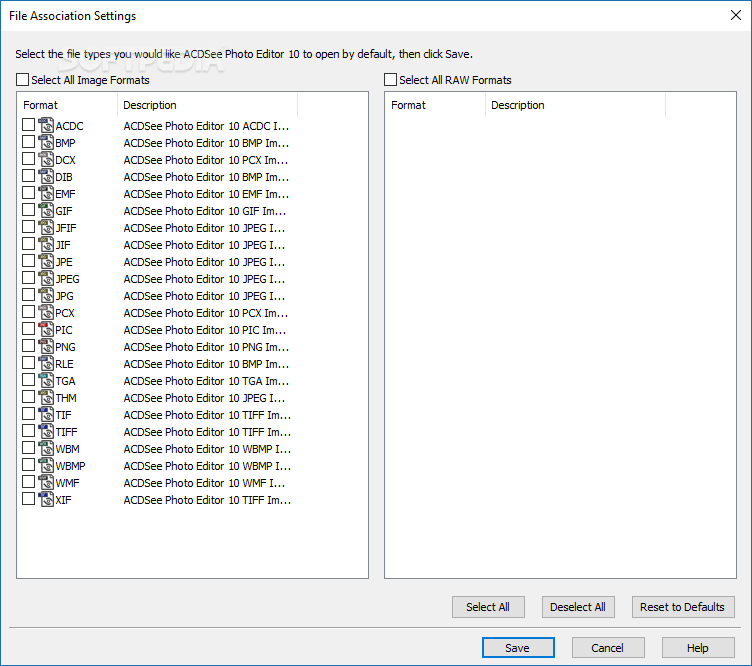
Task: Click the XIF file type icon
Action: (46, 500)
